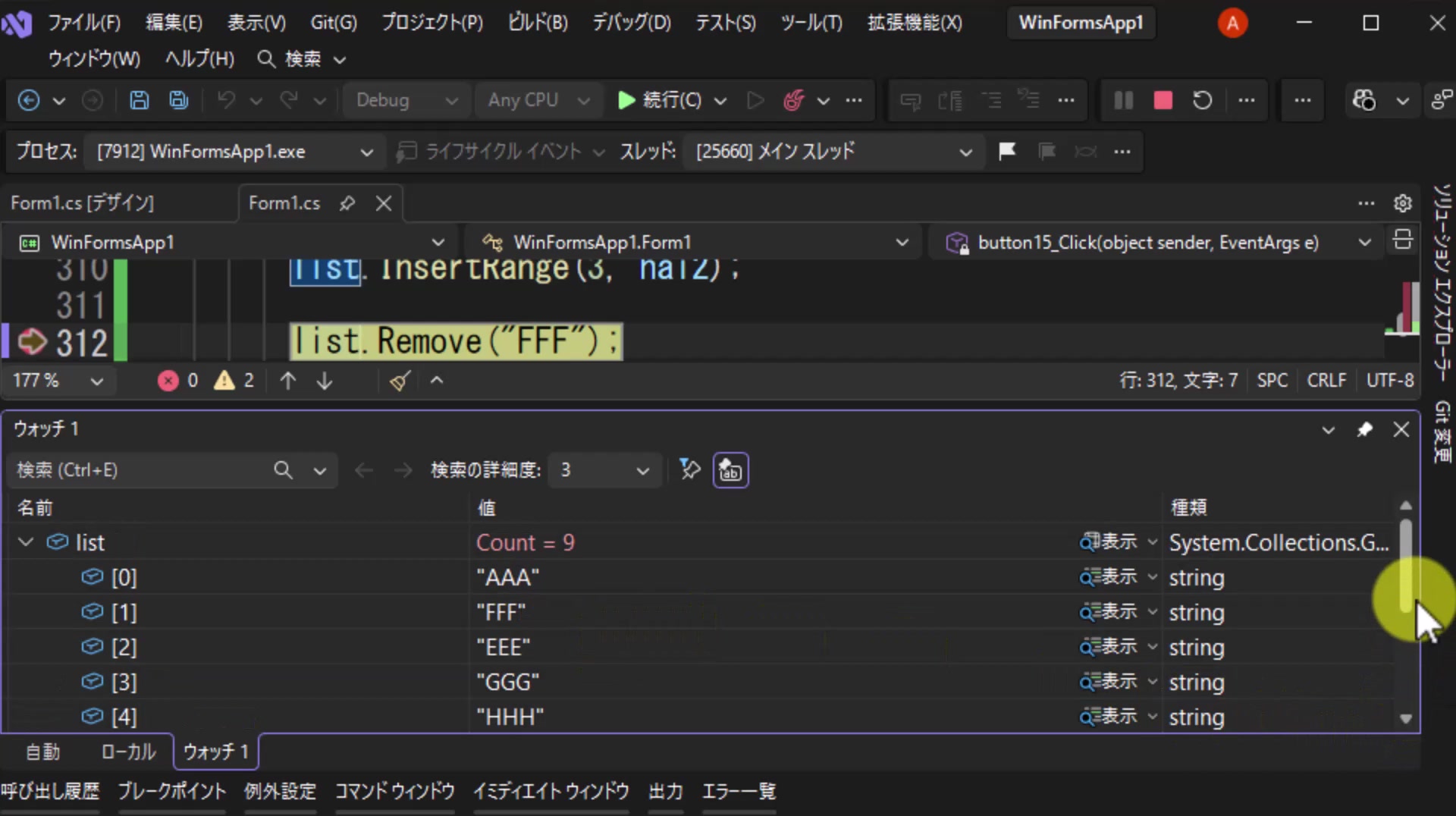Restart debugging with the circular arrow
The width and height of the screenshot is (1456, 816).
click(1203, 100)
